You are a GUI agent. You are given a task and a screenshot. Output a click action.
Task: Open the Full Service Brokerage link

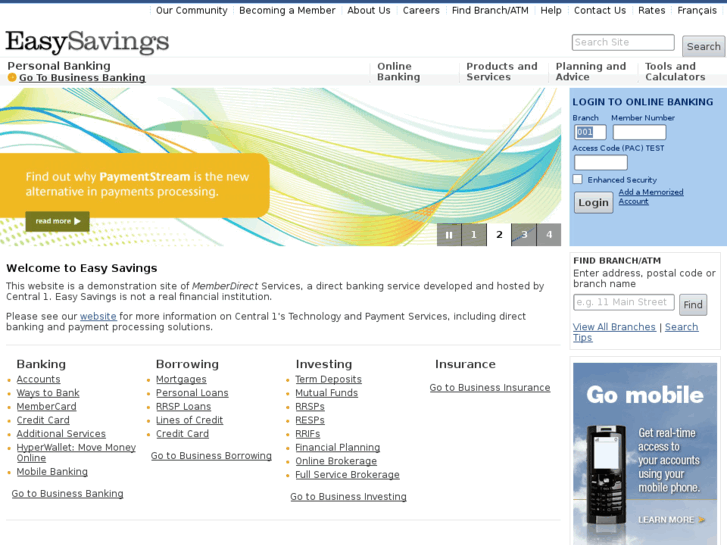point(347,474)
